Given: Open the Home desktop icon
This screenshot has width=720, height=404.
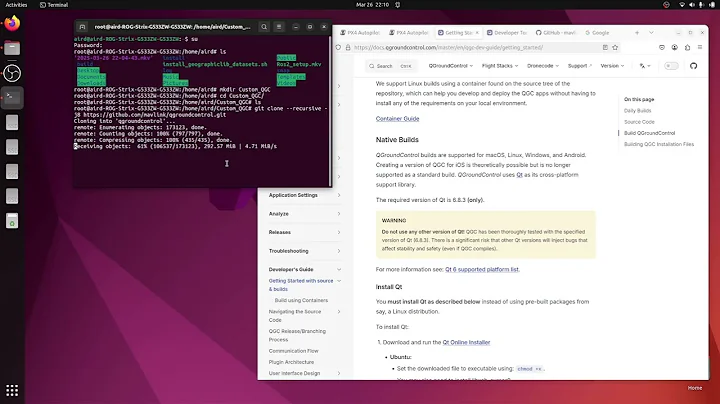Looking at the screenshot, I should [695, 388].
